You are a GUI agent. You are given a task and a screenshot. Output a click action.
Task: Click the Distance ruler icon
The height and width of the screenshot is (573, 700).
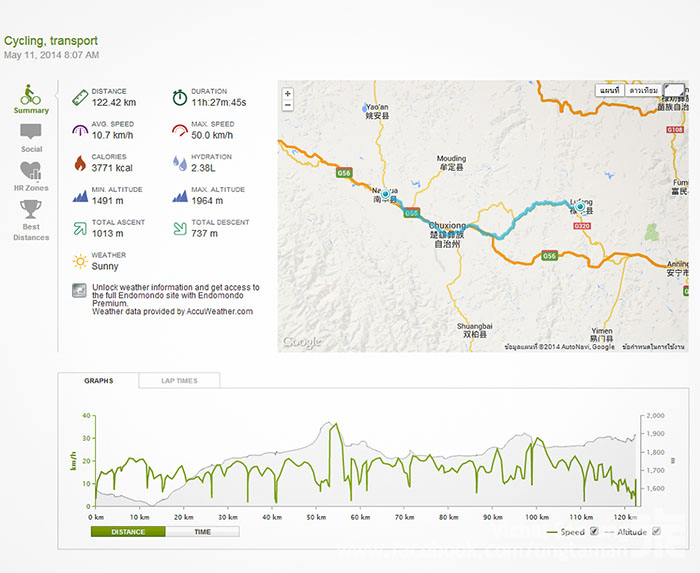tap(80, 97)
